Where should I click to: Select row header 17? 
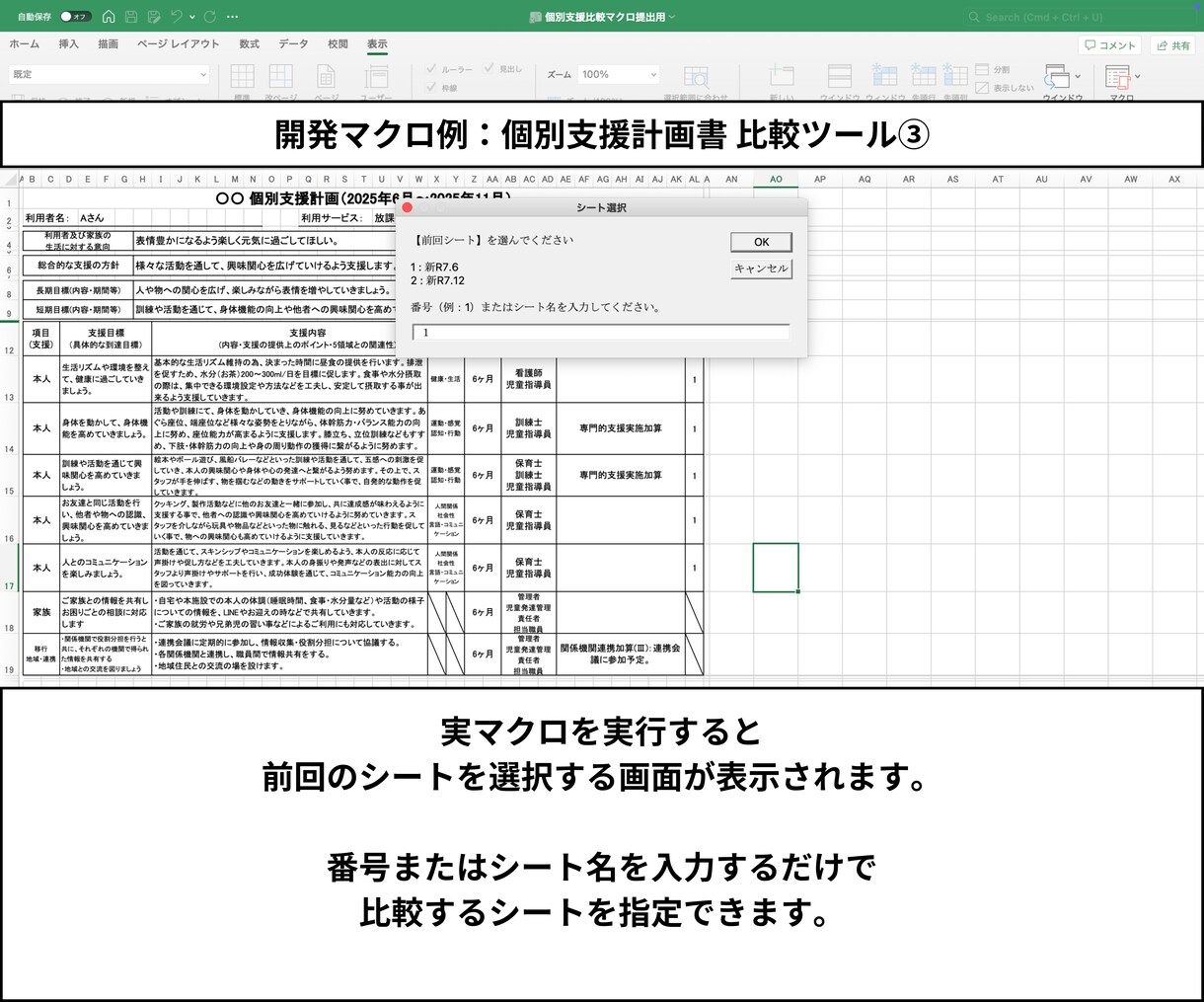pyautogui.click(x=10, y=569)
